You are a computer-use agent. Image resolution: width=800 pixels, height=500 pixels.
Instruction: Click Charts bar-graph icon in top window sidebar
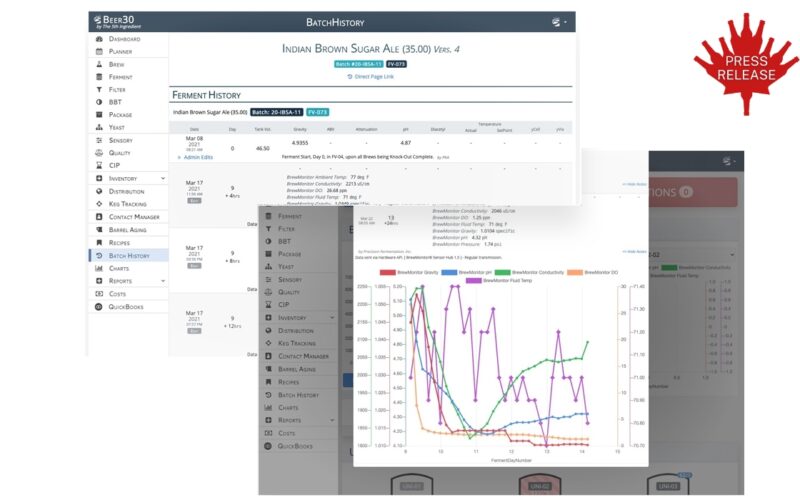click(99, 268)
